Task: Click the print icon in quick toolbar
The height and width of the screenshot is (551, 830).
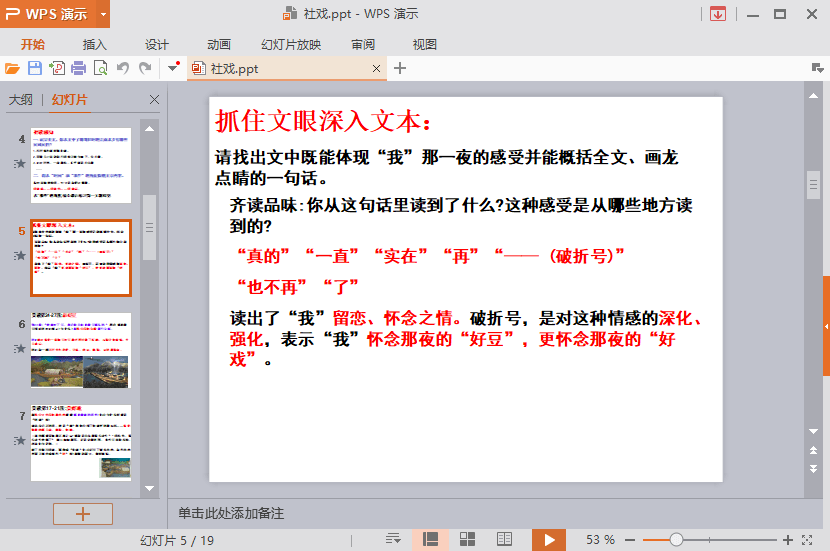Action: pos(78,68)
